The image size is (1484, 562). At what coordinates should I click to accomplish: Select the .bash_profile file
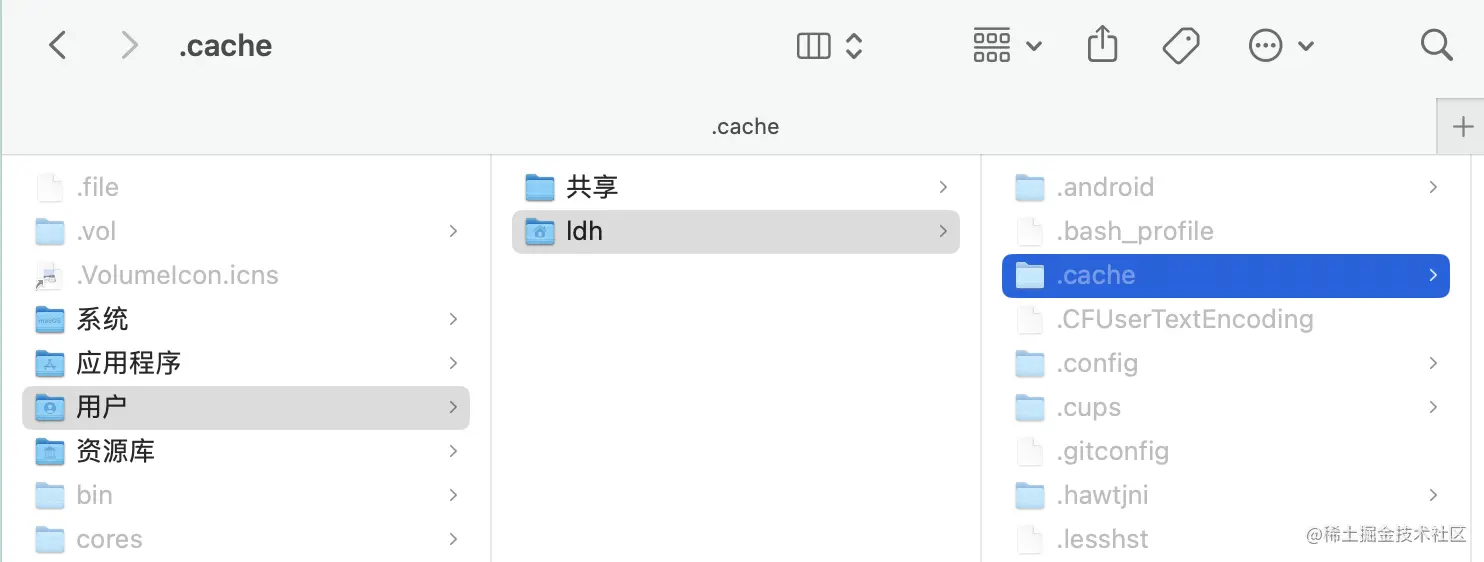coord(1134,231)
